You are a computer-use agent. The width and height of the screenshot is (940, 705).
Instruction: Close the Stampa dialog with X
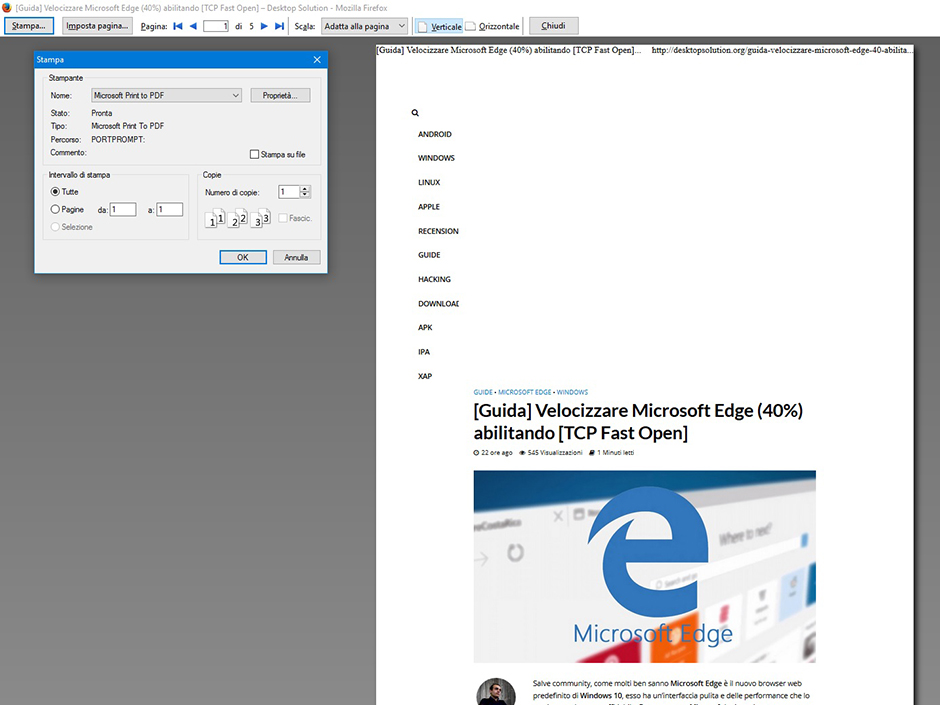(317, 59)
